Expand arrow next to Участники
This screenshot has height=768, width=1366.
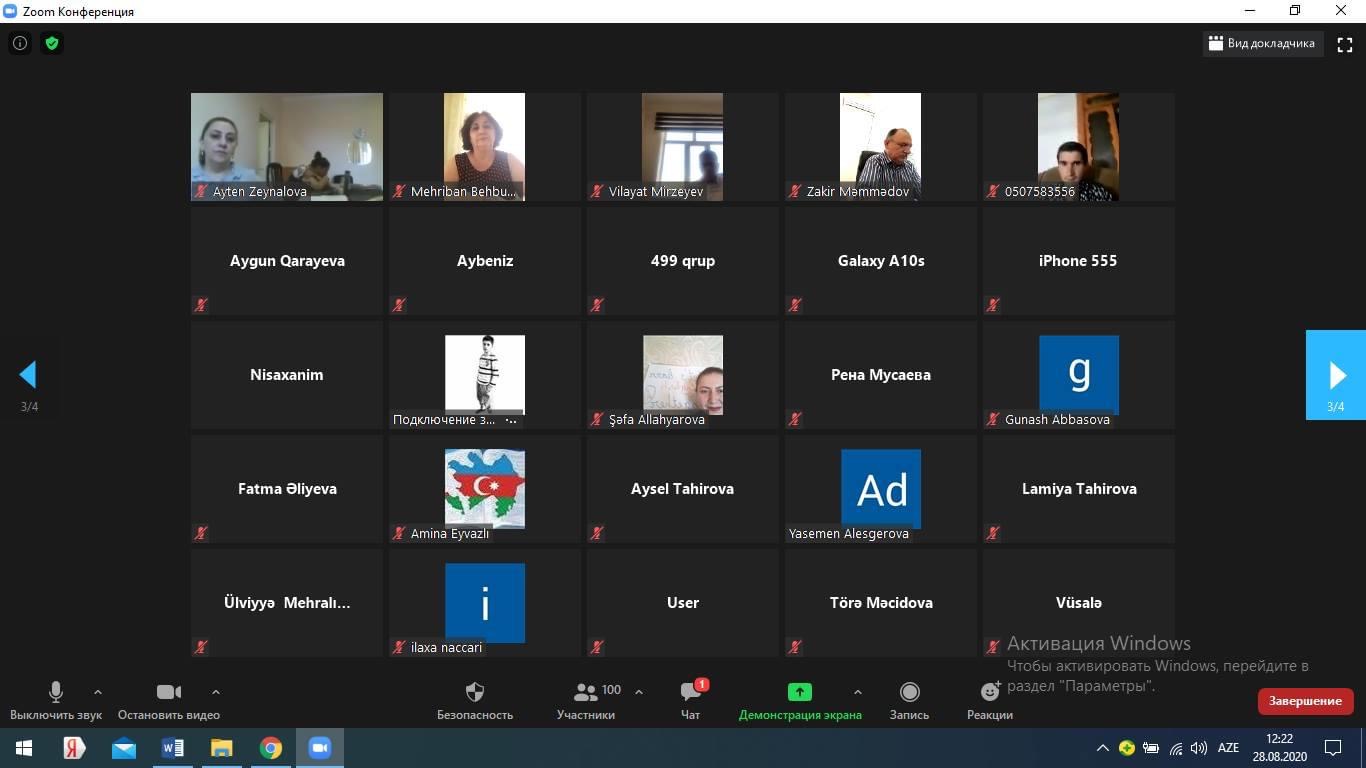pos(639,692)
